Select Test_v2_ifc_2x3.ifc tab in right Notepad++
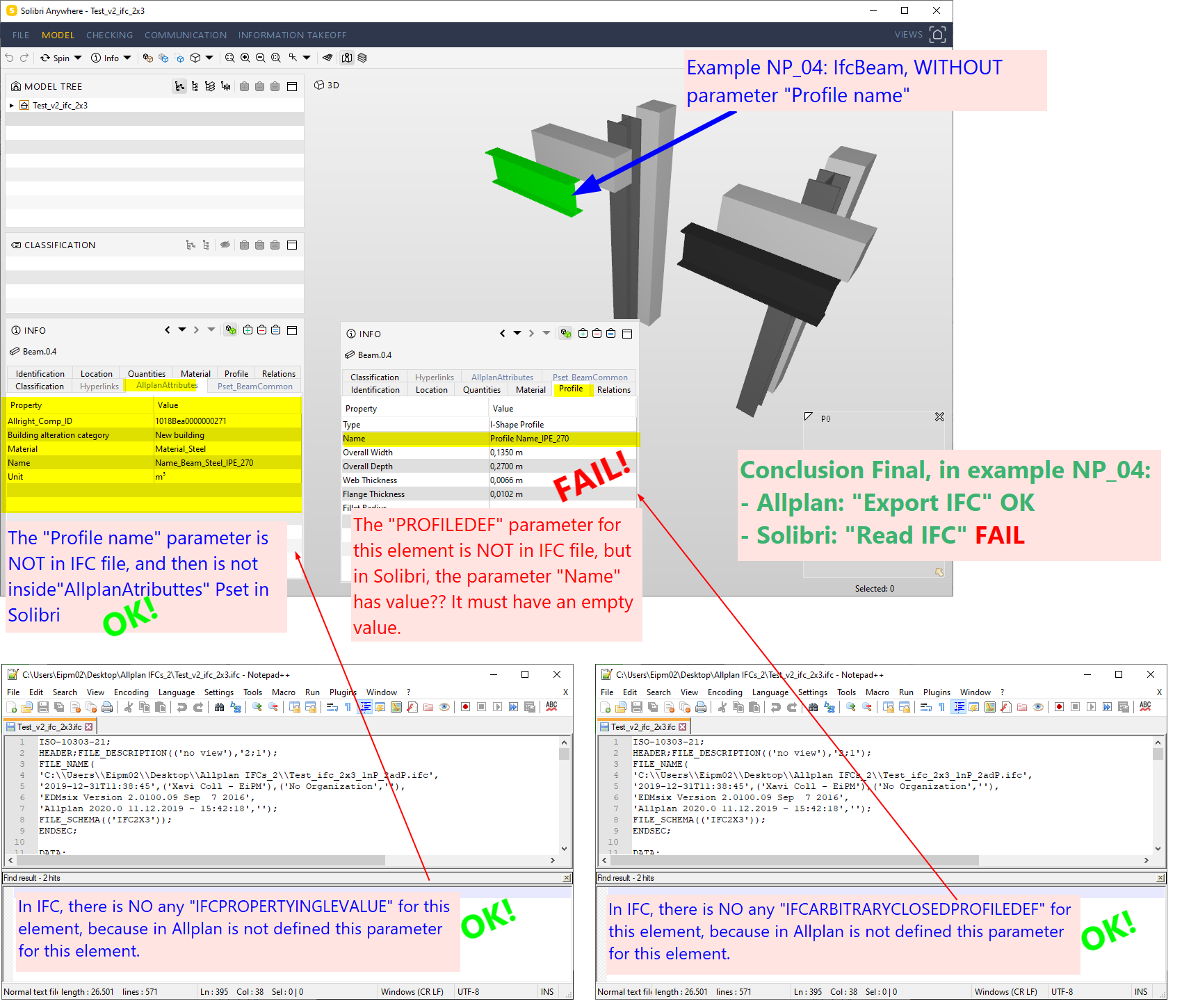This screenshot has width=1182, height=1008. [x=643, y=727]
